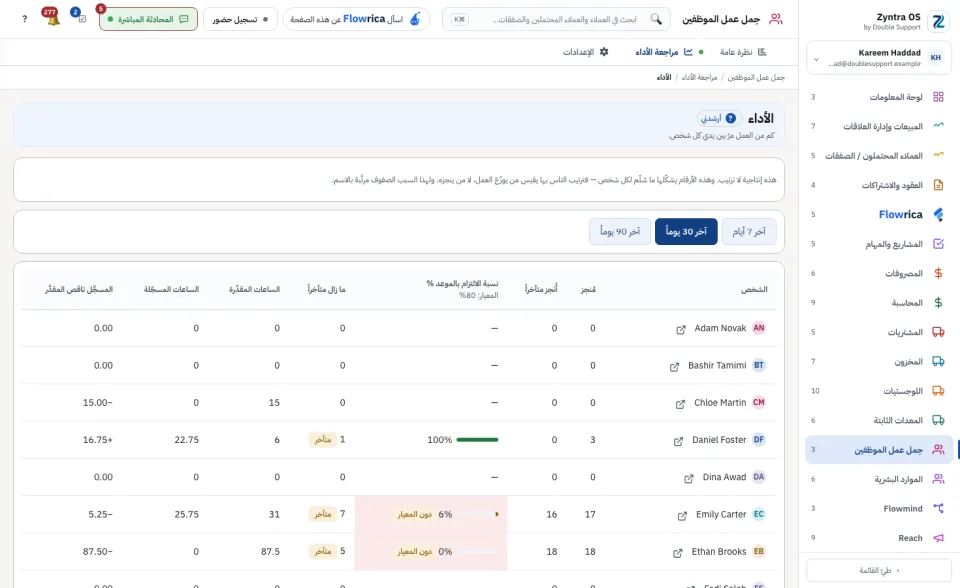The height and width of the screenshot is (588, 960).
Task: Click the المصروفات dollar icon
Action: (x=938, y=273)
